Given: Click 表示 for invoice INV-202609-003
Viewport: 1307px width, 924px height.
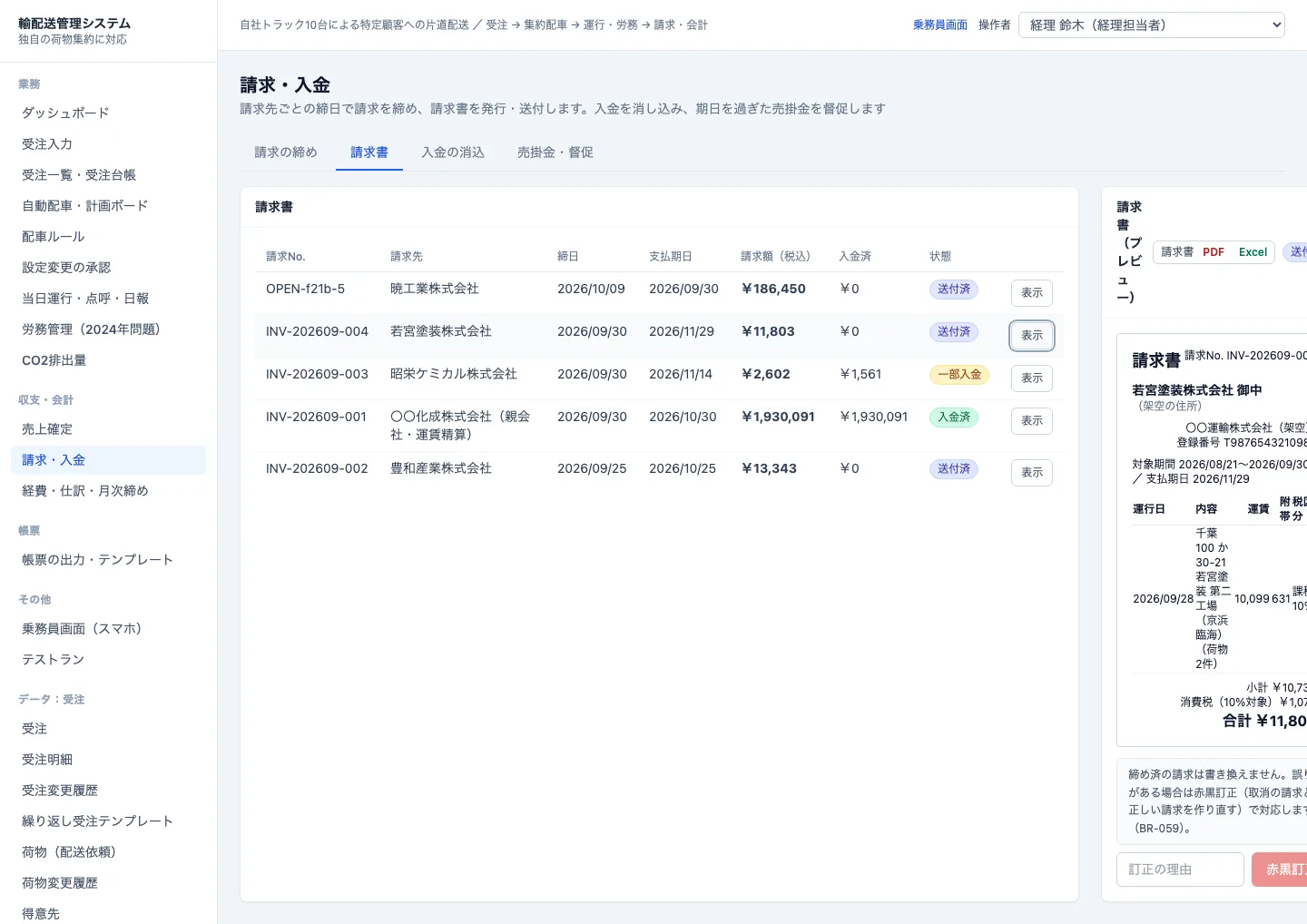Looking at the screenshot, I should coord(1032,378).
